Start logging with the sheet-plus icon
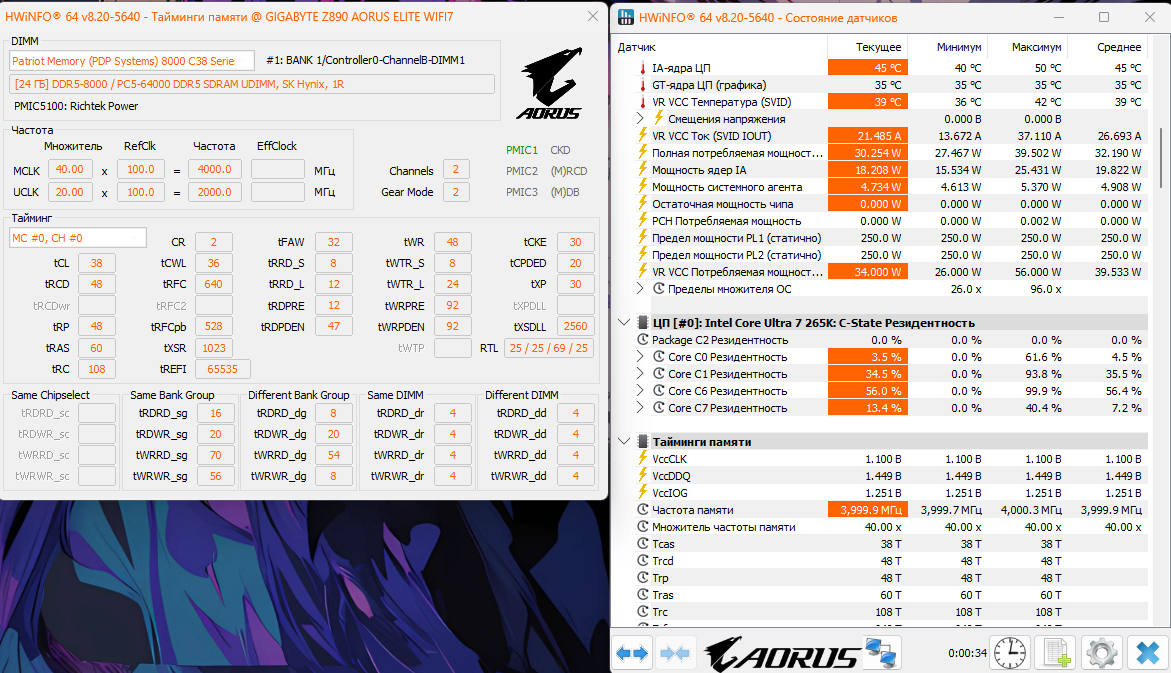The height and width of the screenshot is (673, 1171). click(x=1055, y=654)
